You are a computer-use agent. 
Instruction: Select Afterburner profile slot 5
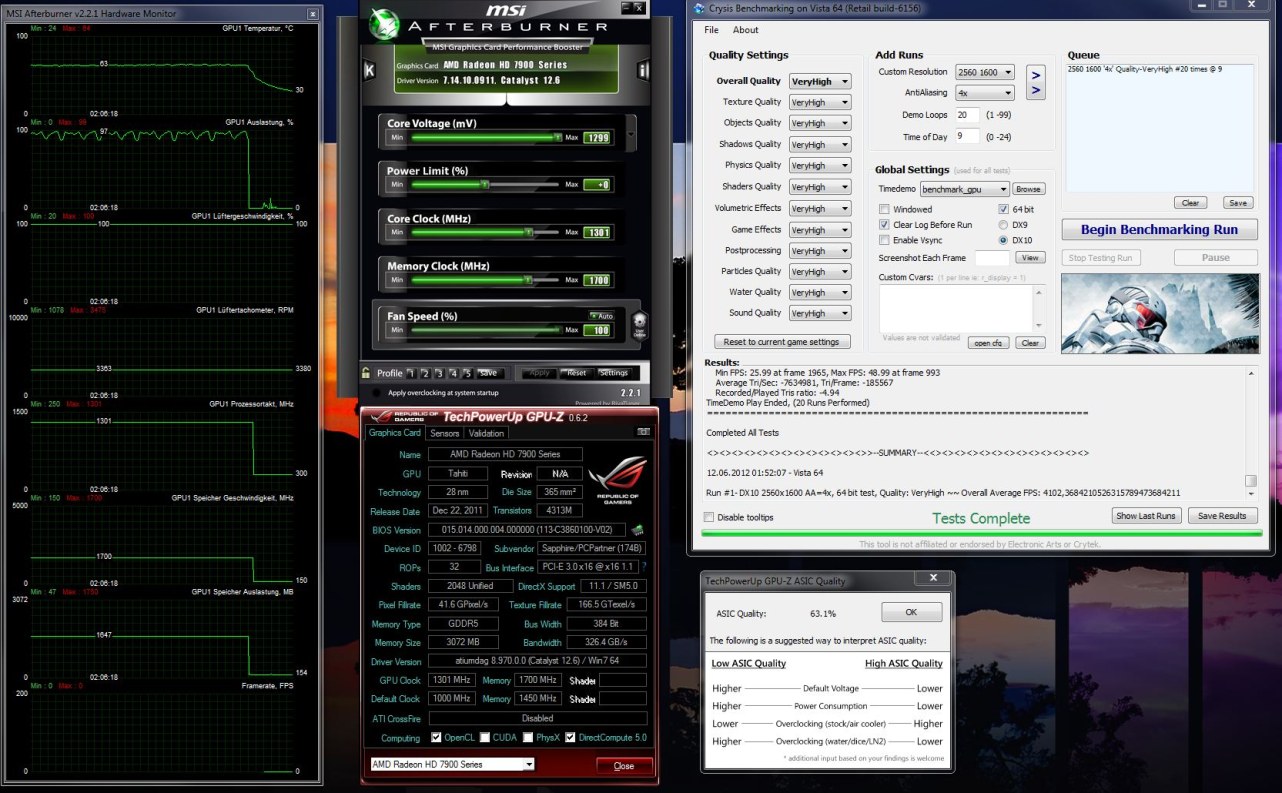pyautogui.click(x=467, y=373)
